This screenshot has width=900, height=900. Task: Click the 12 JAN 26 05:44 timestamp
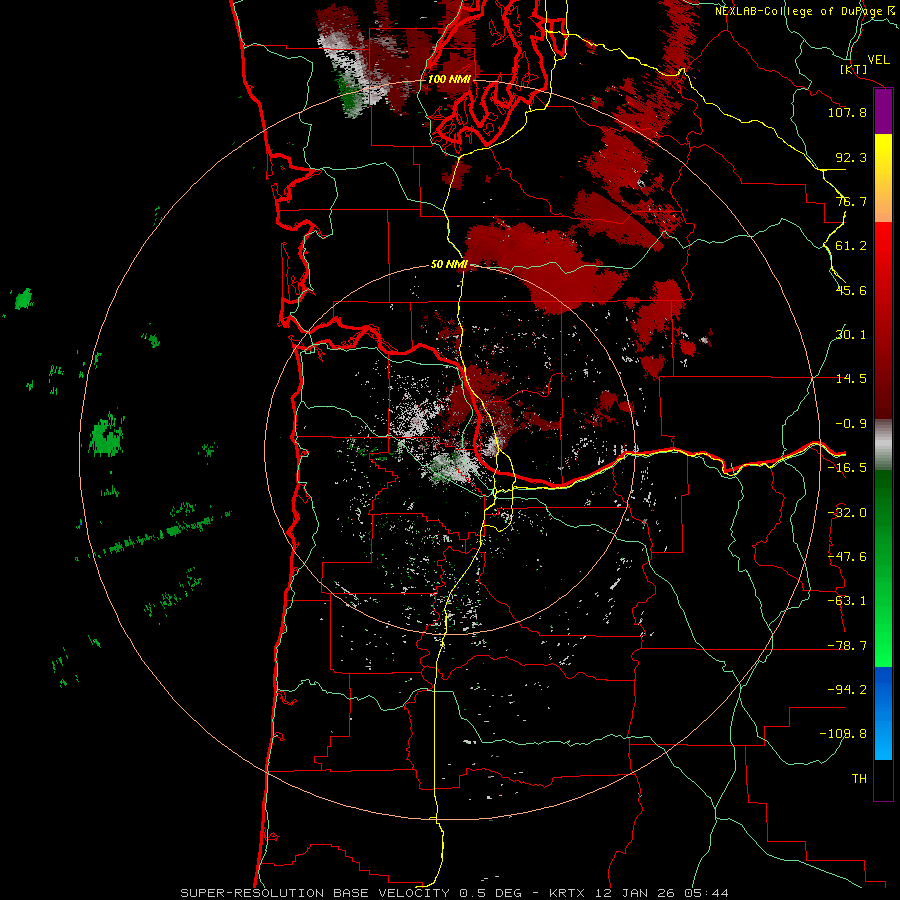coord(660,893)
